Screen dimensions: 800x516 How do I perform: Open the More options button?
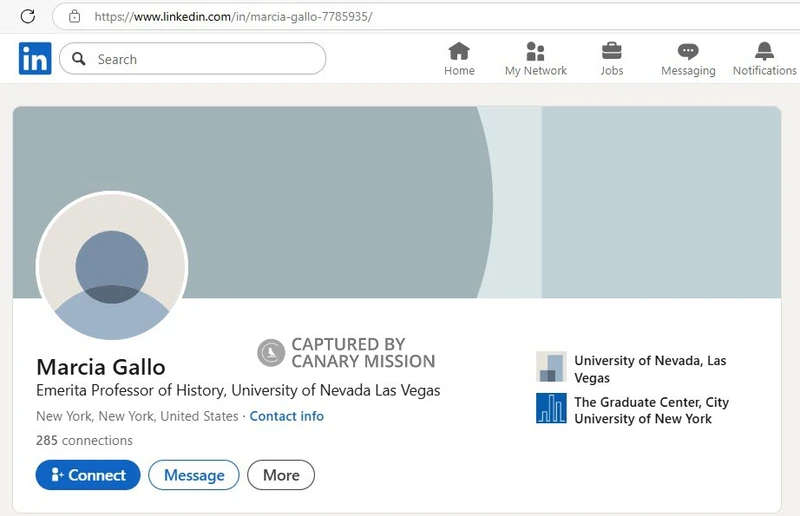[x=281, y=475]
